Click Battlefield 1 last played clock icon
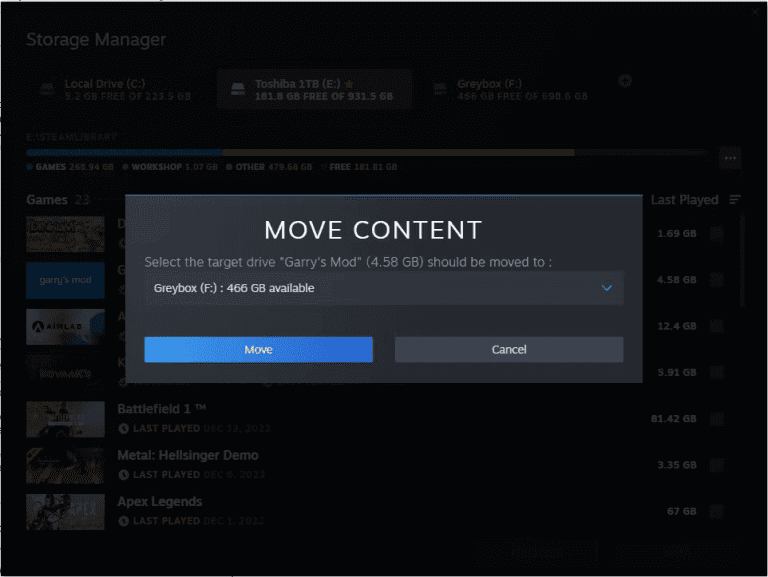768x577 pixels. pos(123,429)
